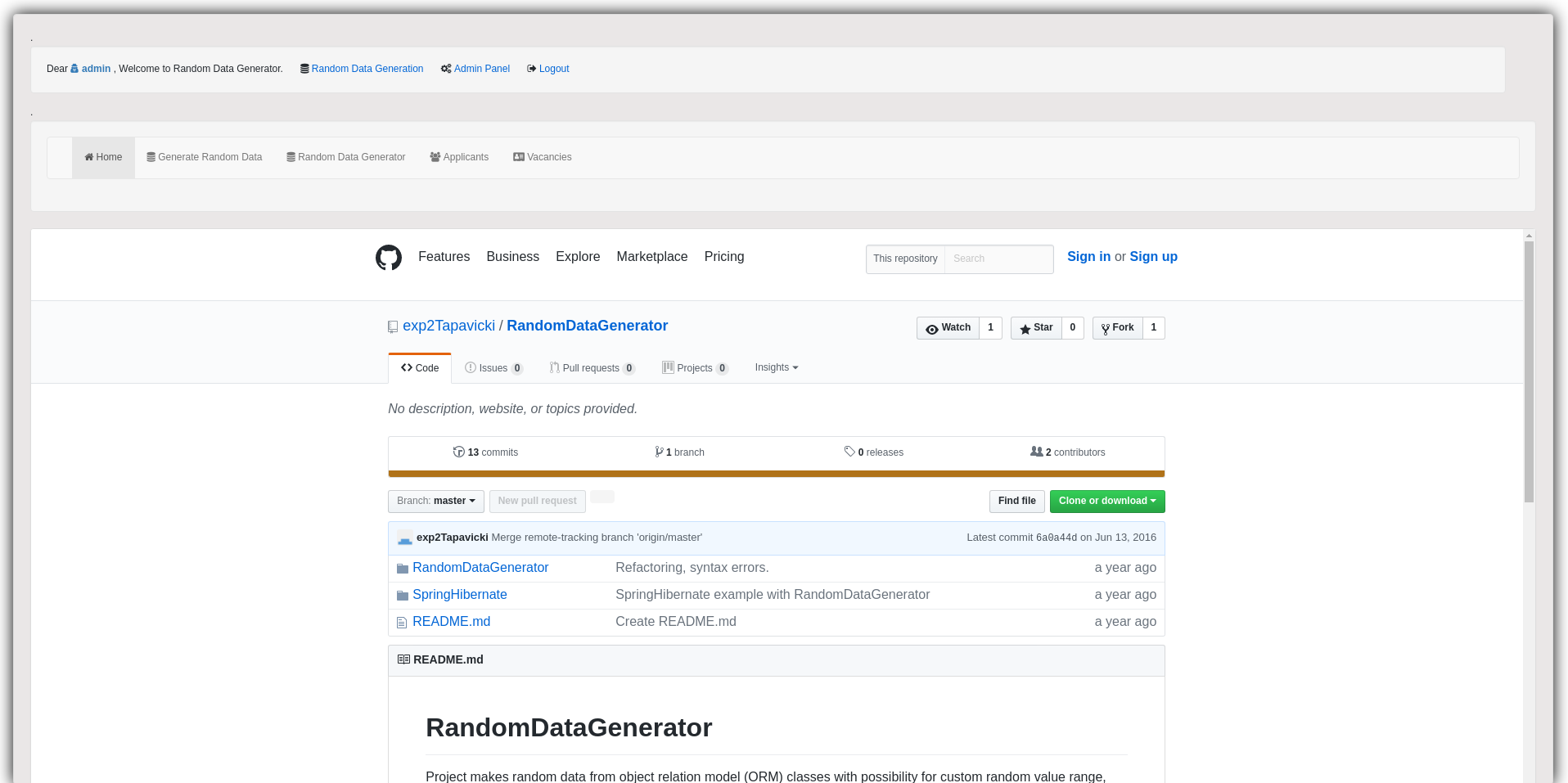1568x783 pixels.
Task: Click the Logout link
Action: (554, 69)
